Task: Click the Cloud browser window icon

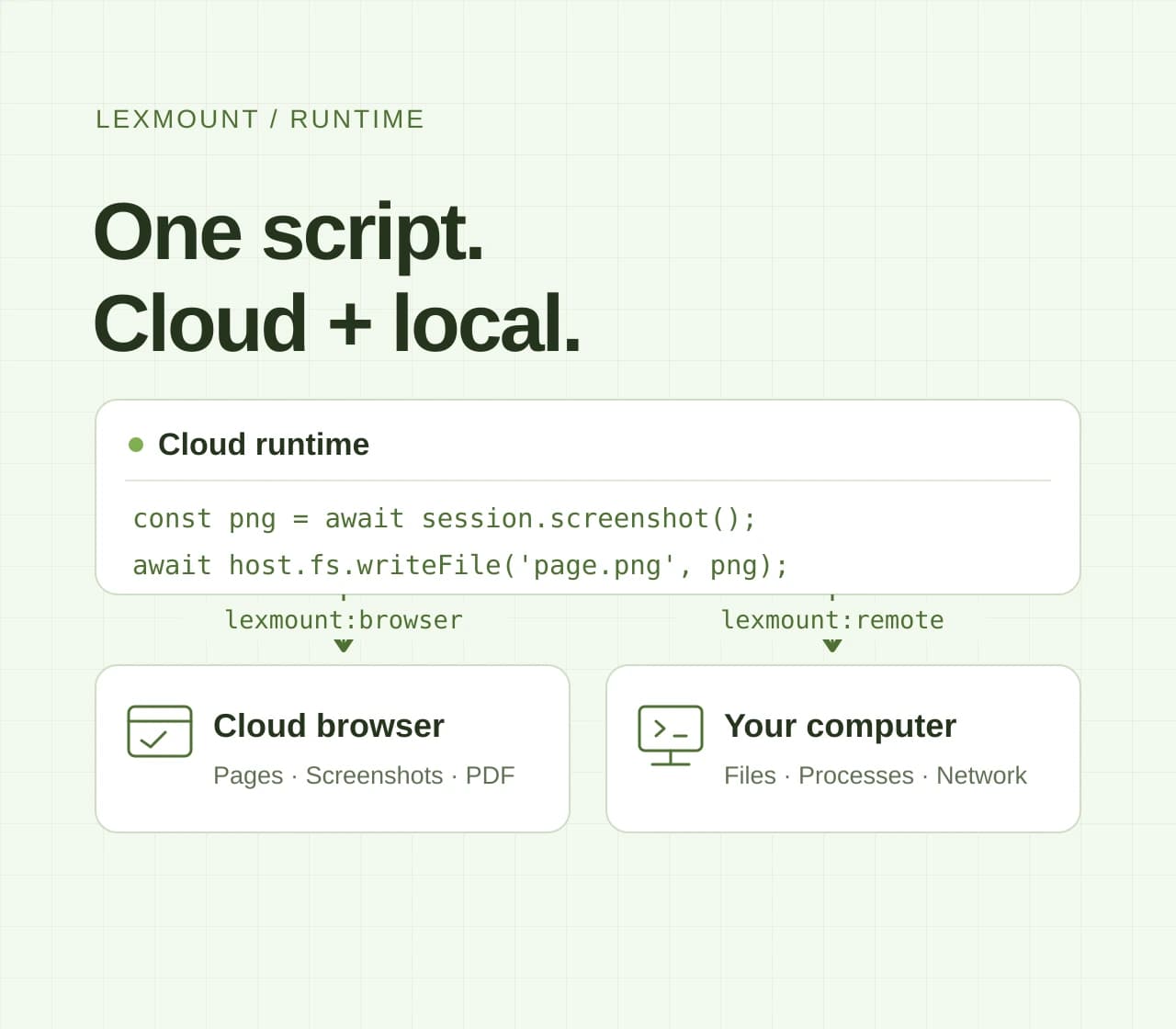Action: click(160, 731)
